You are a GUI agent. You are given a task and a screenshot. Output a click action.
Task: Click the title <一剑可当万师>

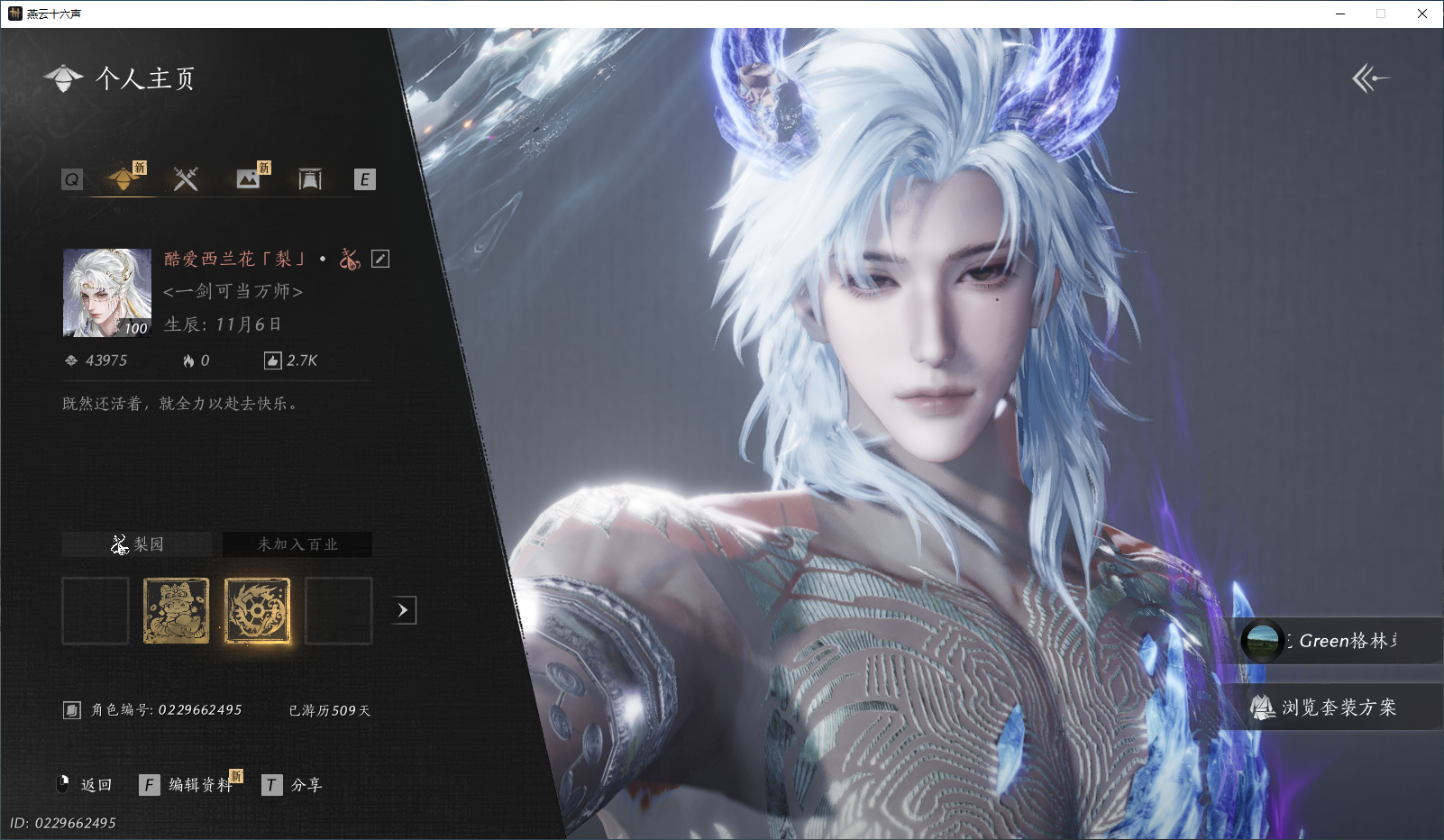point(233,291)
